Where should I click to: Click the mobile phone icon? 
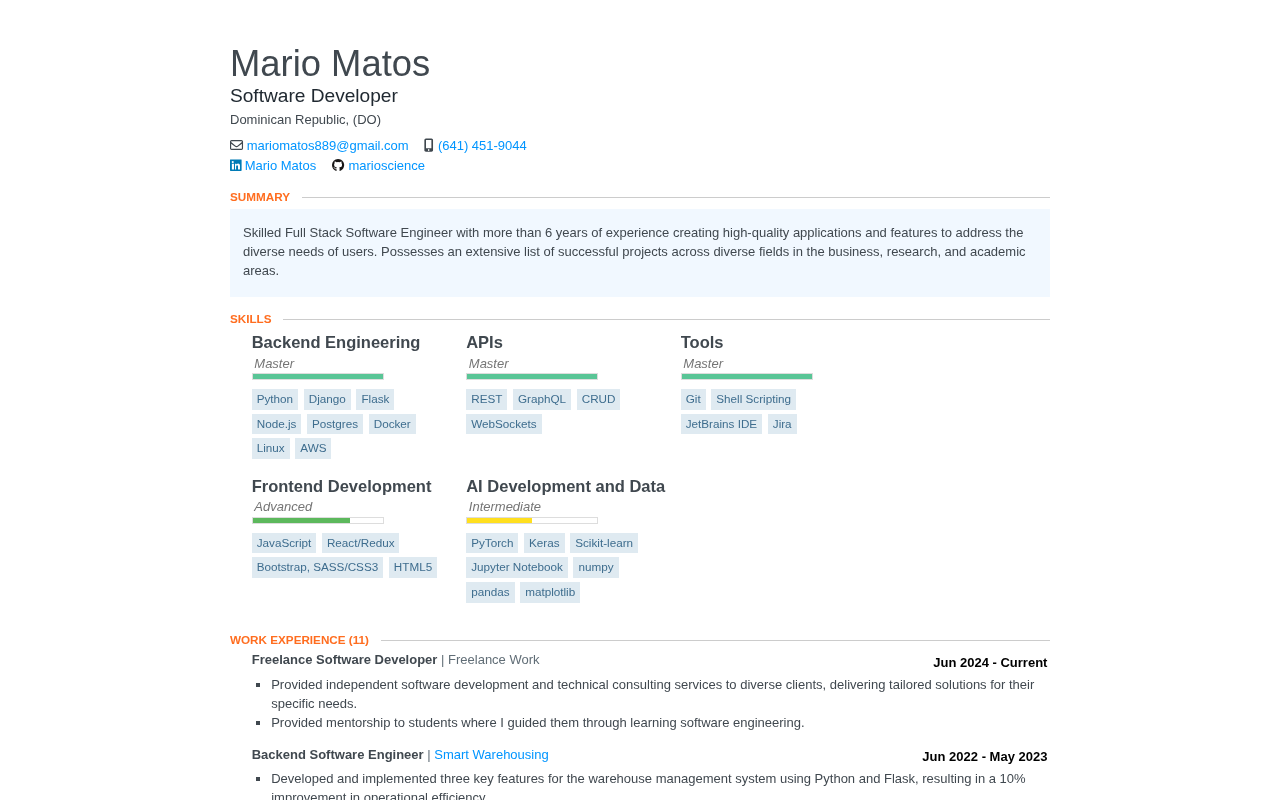pyautogui.click(x=429, y=145)
